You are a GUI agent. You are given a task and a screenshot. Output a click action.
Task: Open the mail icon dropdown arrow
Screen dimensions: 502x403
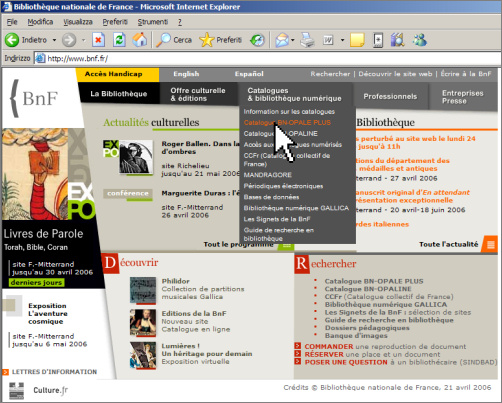(293, 40)
